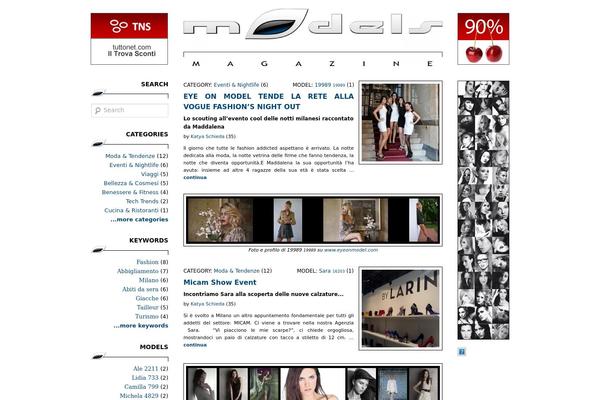The image size is (600, 400).
Task: Click the small question mark icon
Action: [461, 352]
